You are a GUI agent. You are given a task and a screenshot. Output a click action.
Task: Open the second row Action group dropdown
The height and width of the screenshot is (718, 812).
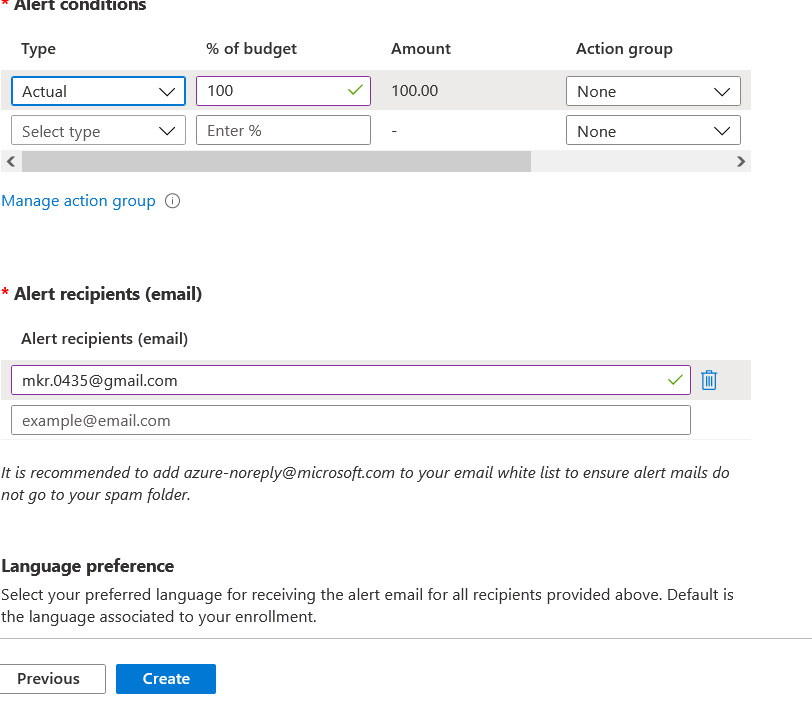(653, 131)
